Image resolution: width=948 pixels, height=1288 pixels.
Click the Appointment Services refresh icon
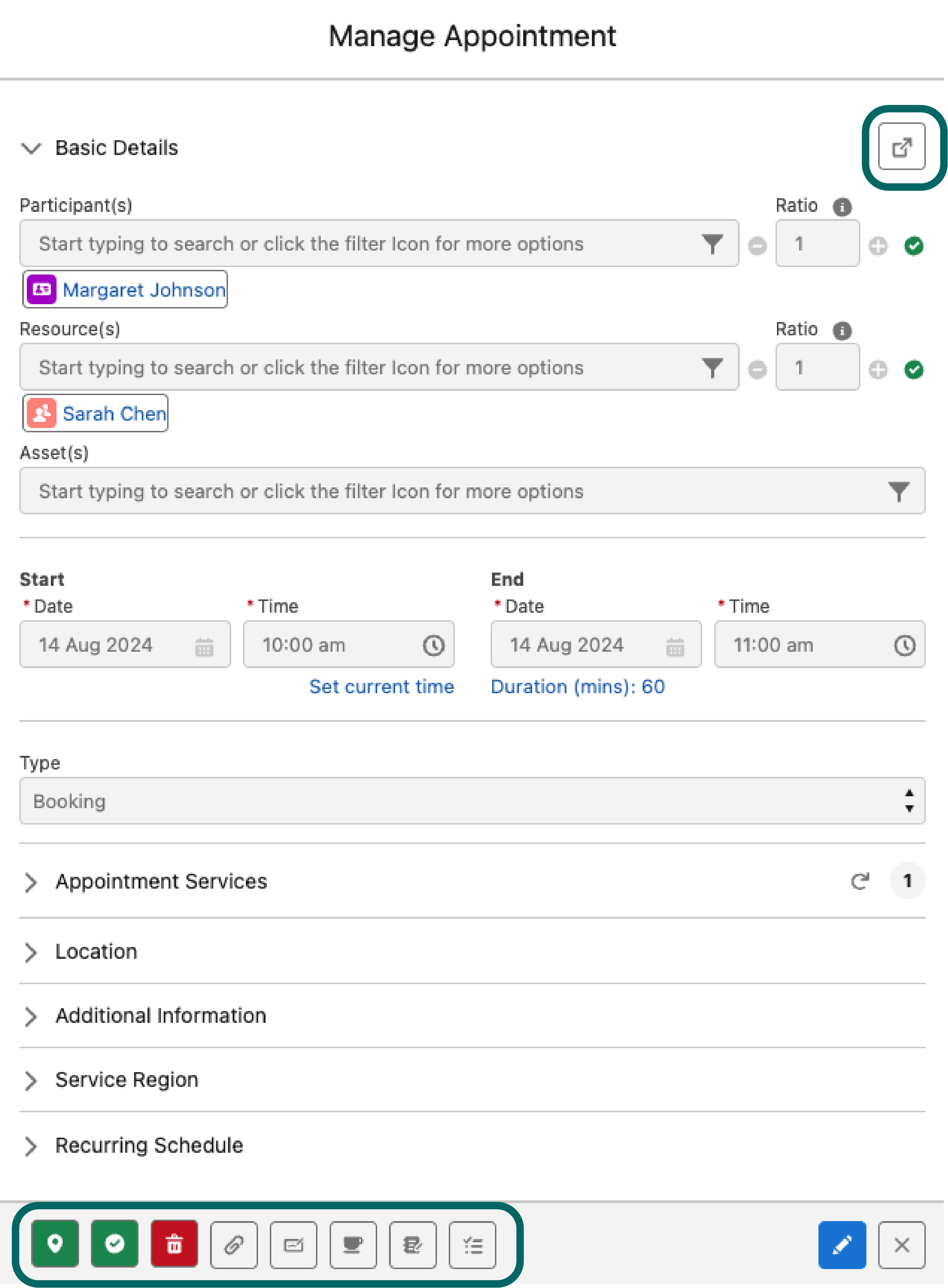(x=860, y=881)
